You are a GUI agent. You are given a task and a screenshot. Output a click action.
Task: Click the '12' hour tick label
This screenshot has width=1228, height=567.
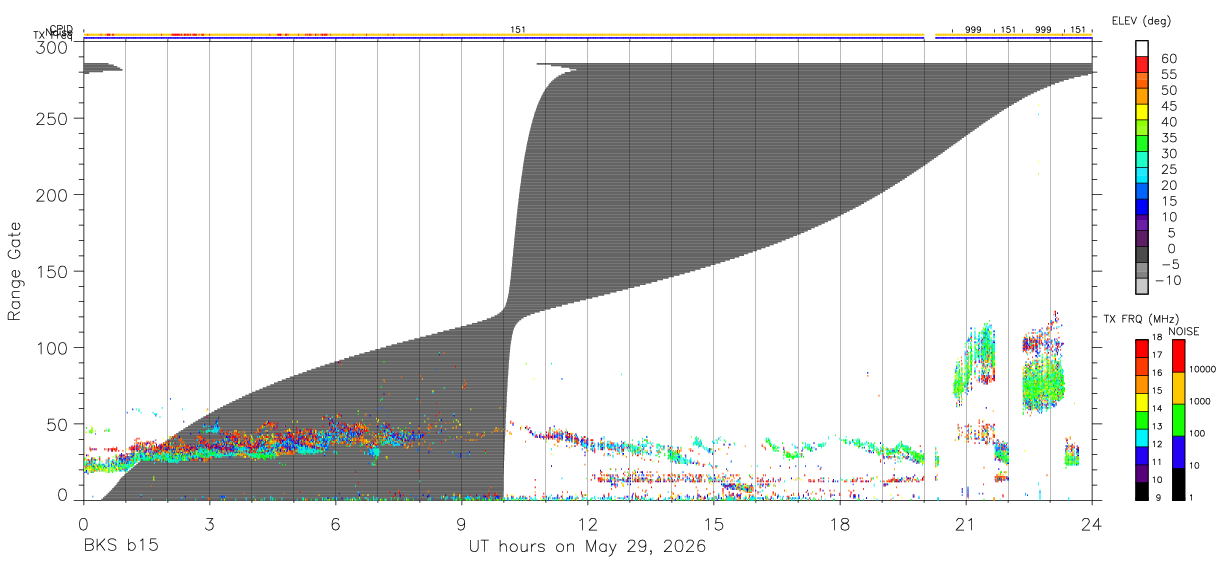588,522
